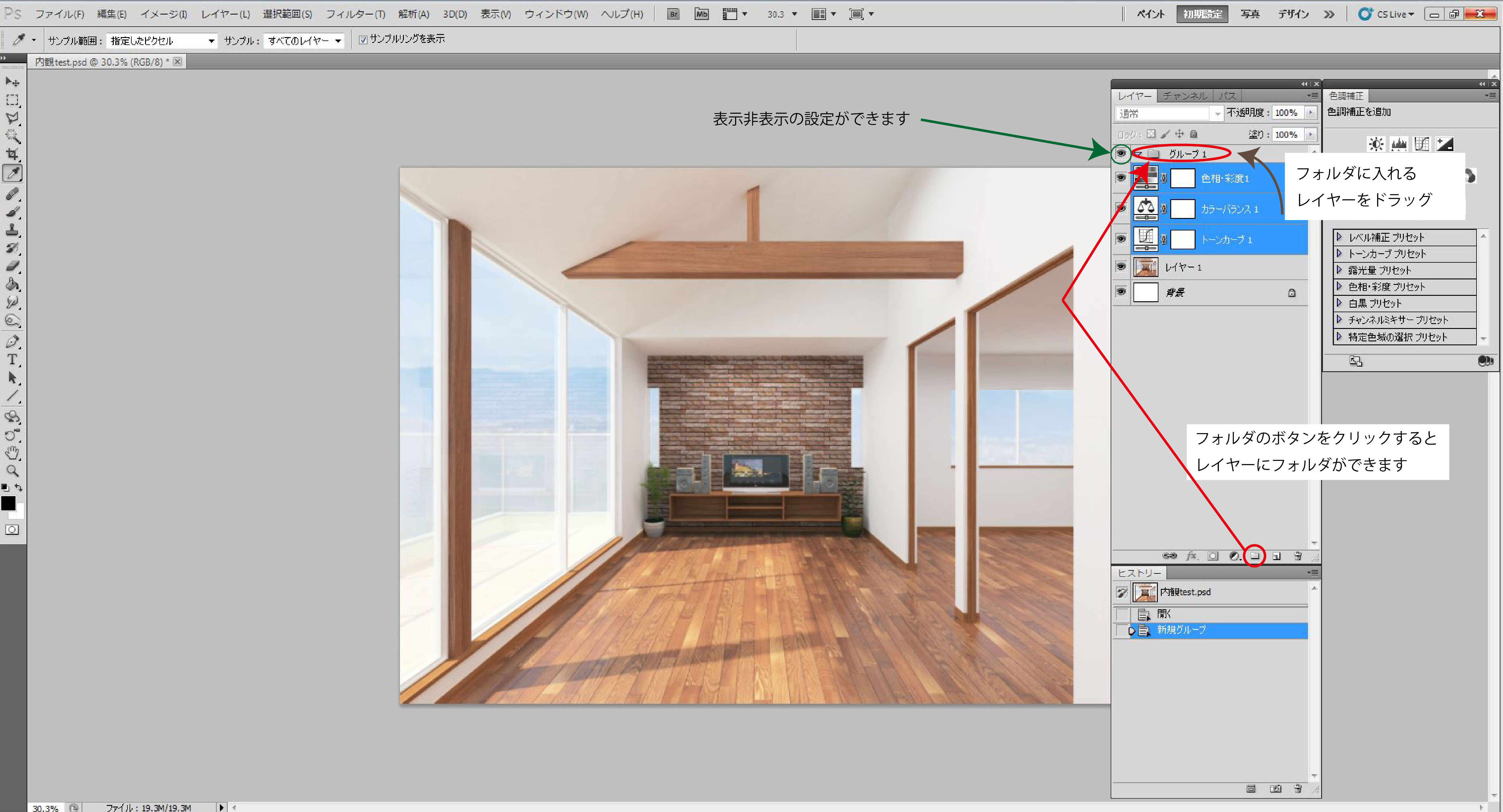
Task: Open the フィルター menu
Action: tap(355, 14)
